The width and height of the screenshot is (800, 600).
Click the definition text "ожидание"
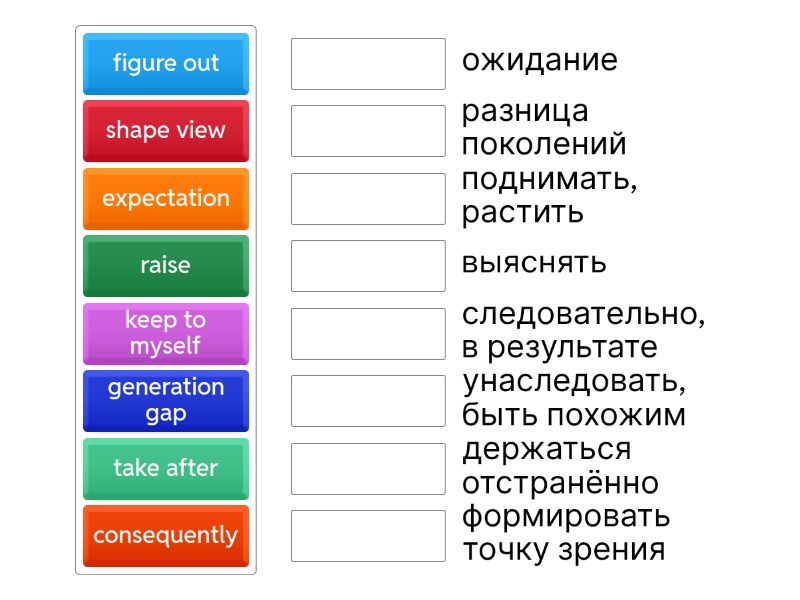(x=539, y=60)
